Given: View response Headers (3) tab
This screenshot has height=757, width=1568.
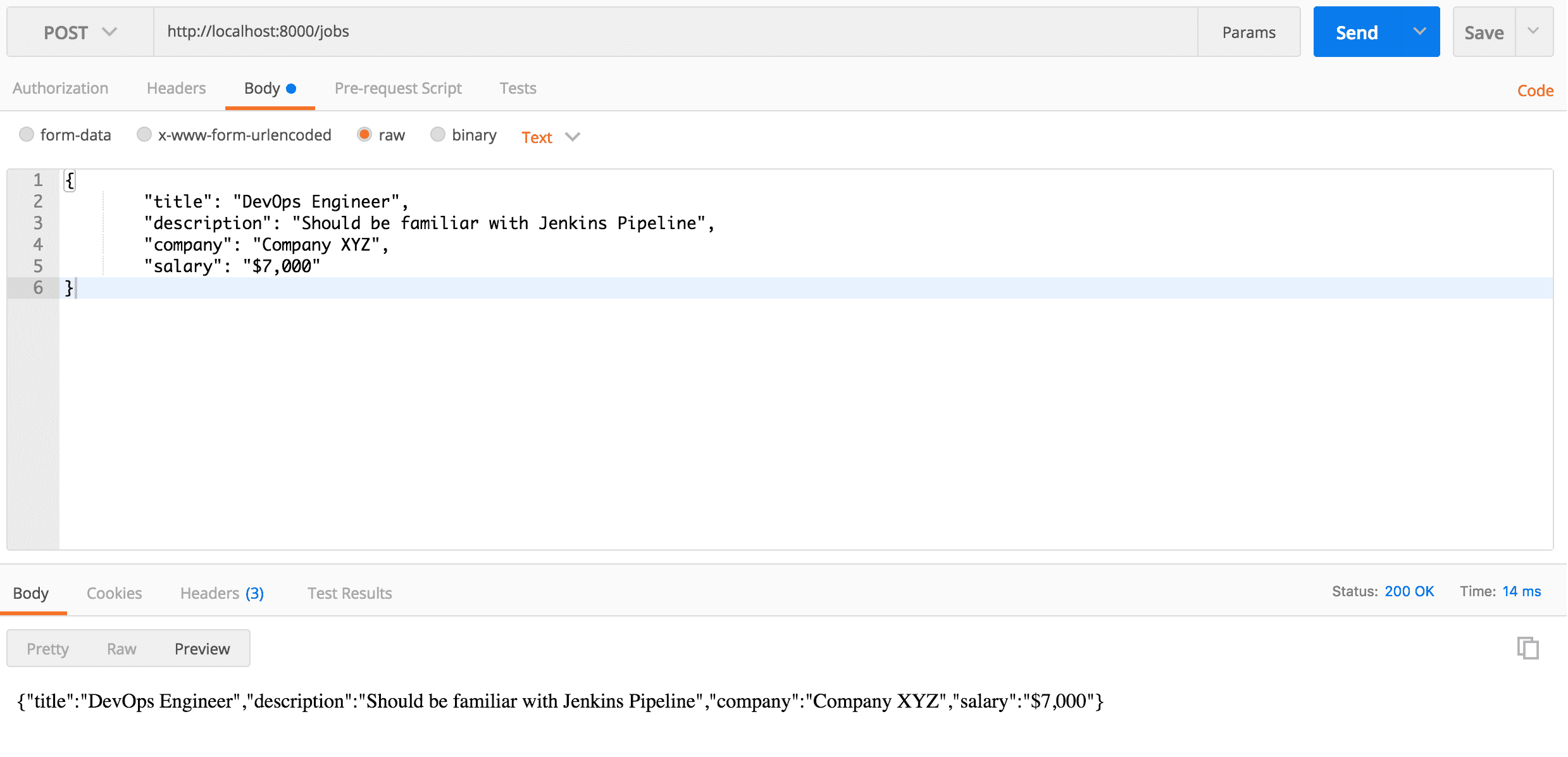Looking at the screenshot, I should point(222,593).
